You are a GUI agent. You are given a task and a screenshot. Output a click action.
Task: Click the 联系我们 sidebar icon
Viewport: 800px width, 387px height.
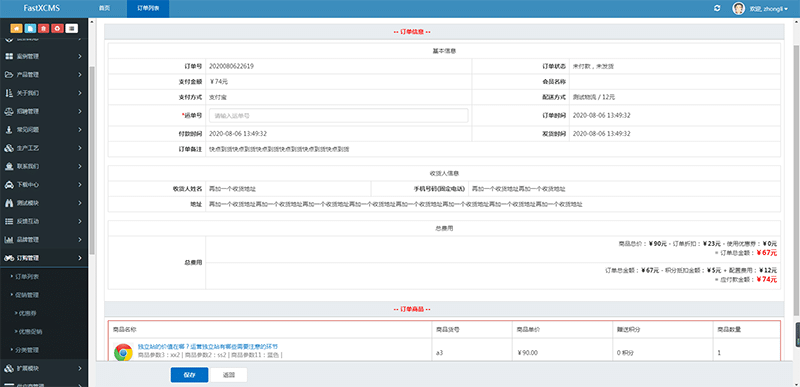click(x=9, y=166)
